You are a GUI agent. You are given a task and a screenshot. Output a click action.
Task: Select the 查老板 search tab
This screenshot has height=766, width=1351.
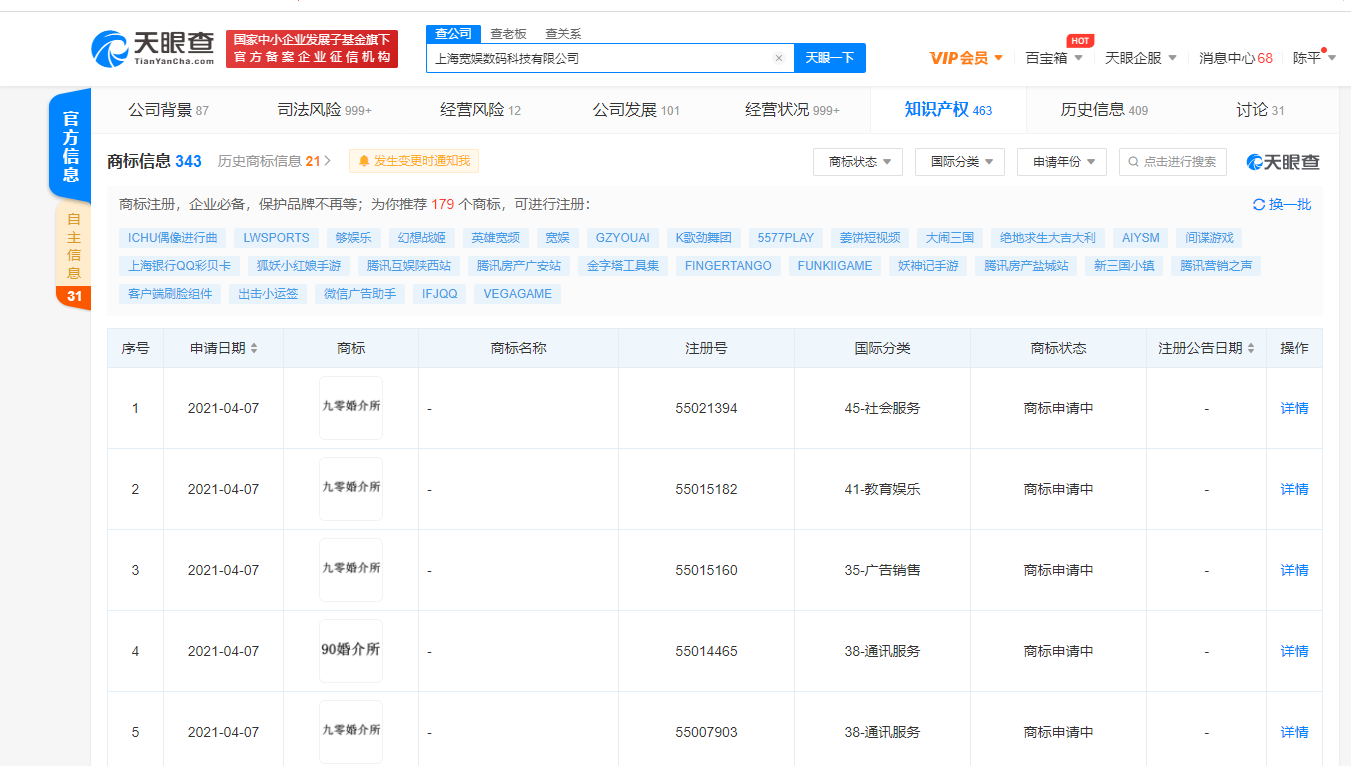point(508,33)
